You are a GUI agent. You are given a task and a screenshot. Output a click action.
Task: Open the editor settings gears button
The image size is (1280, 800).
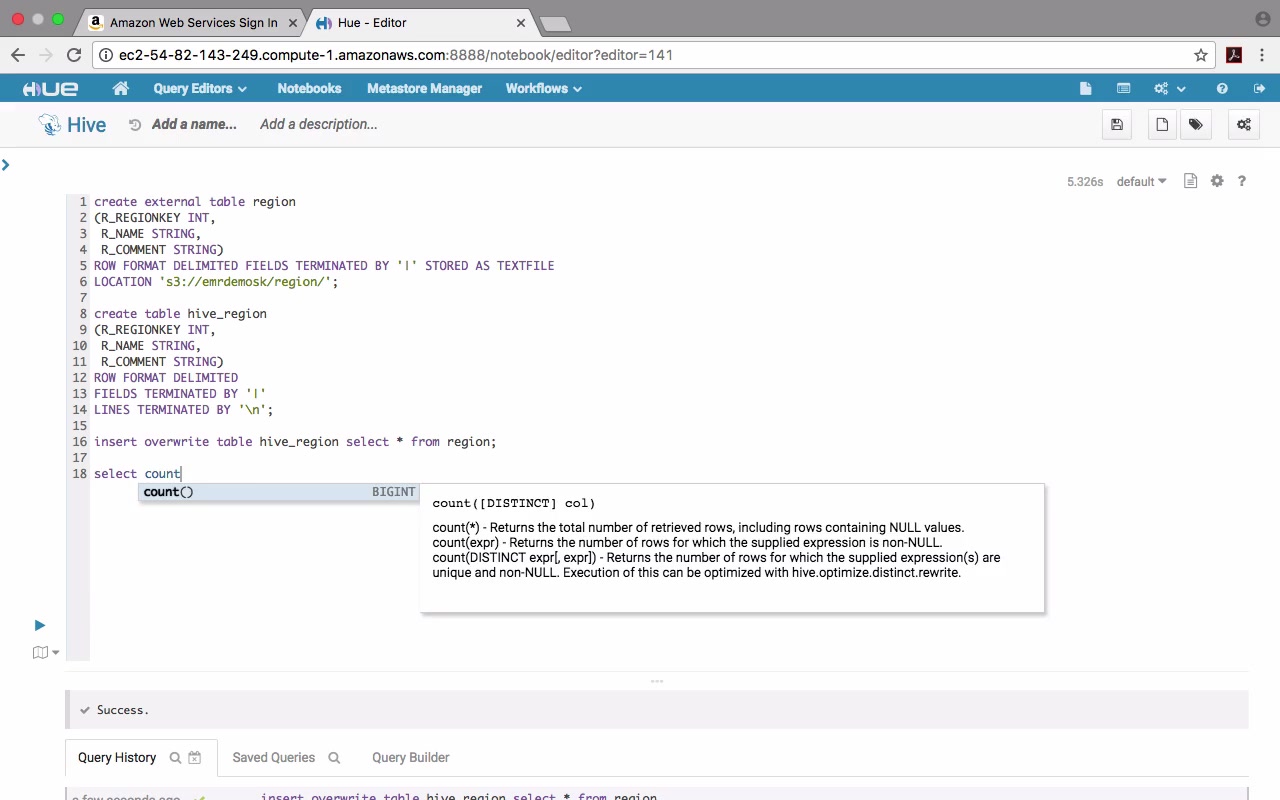pyautogui.click(x=1244, y=125)
